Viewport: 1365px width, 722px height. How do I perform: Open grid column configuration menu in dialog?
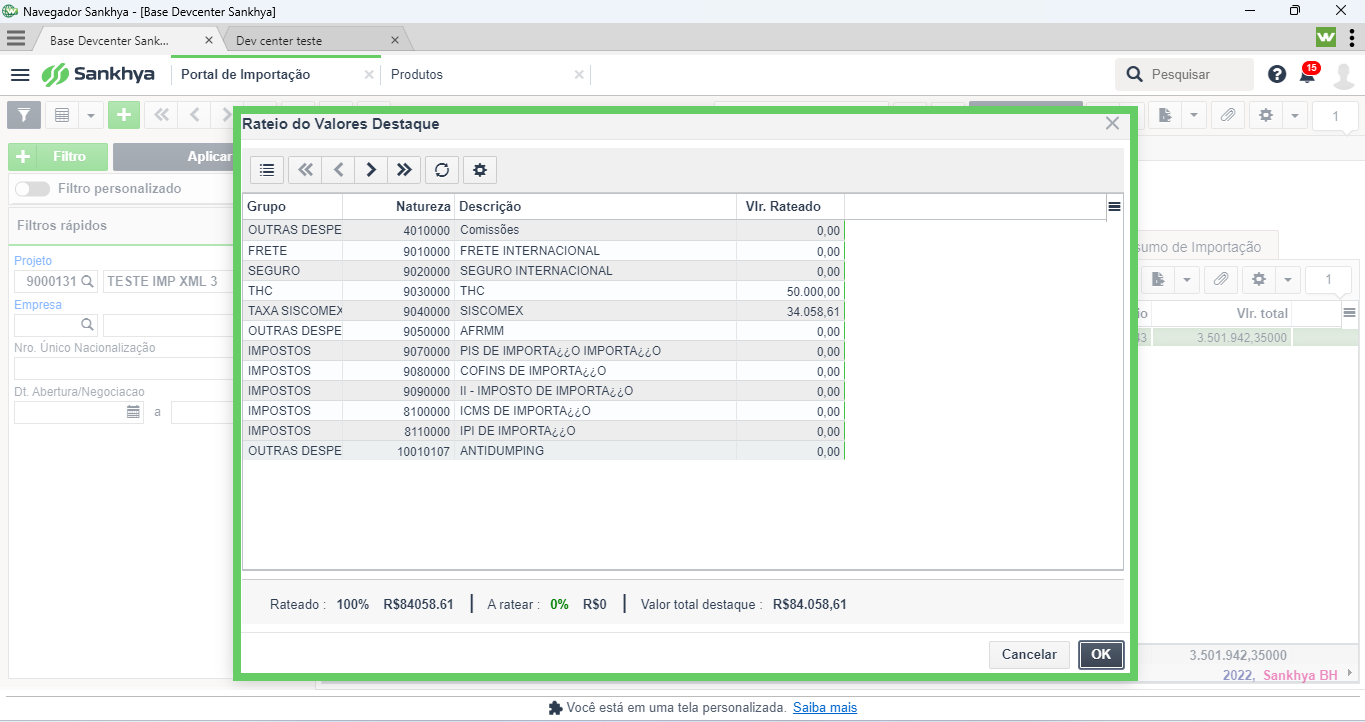[x=1114, y=206]
